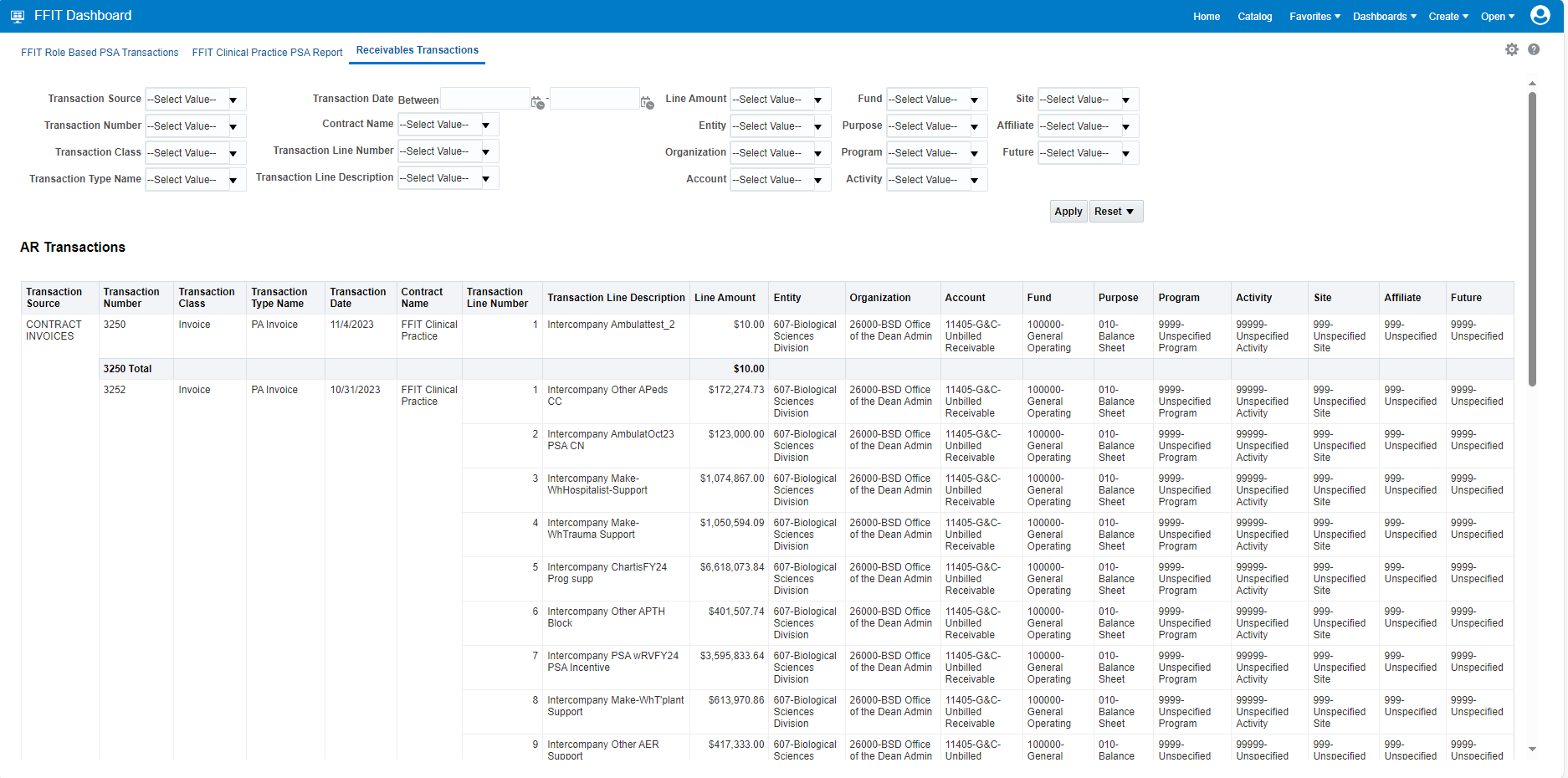The image size is (1568, 778).
Task: Click the Apply button
Action: (x=1068, y=212)
